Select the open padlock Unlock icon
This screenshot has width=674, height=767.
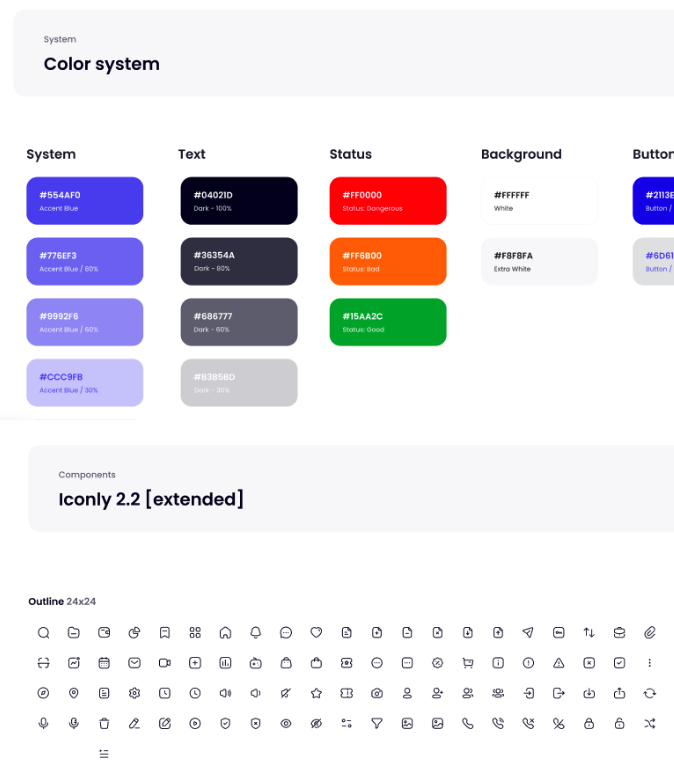(619, 723)
